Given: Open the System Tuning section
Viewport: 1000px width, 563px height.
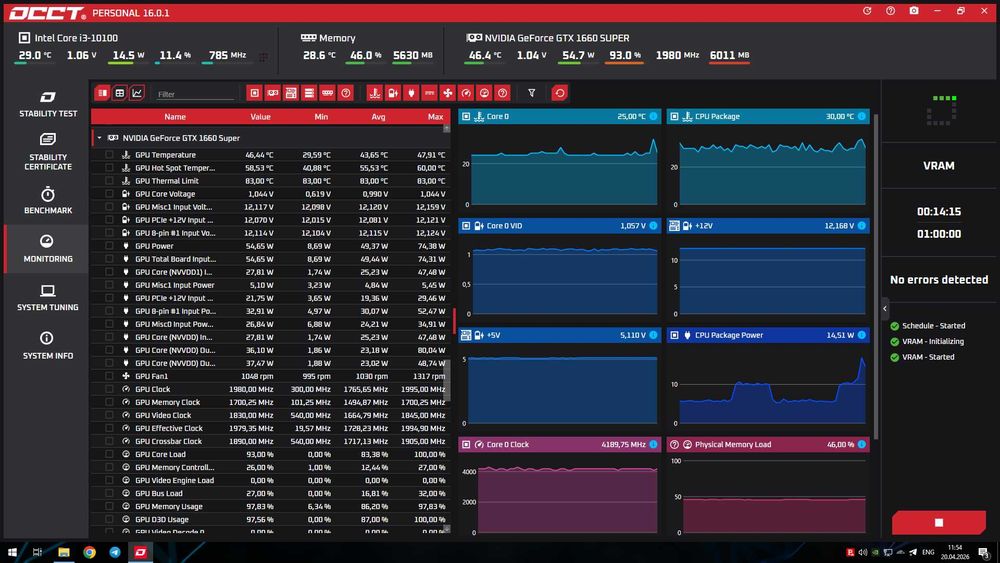Looking at the screenshot, I should (x=48, y=298).
